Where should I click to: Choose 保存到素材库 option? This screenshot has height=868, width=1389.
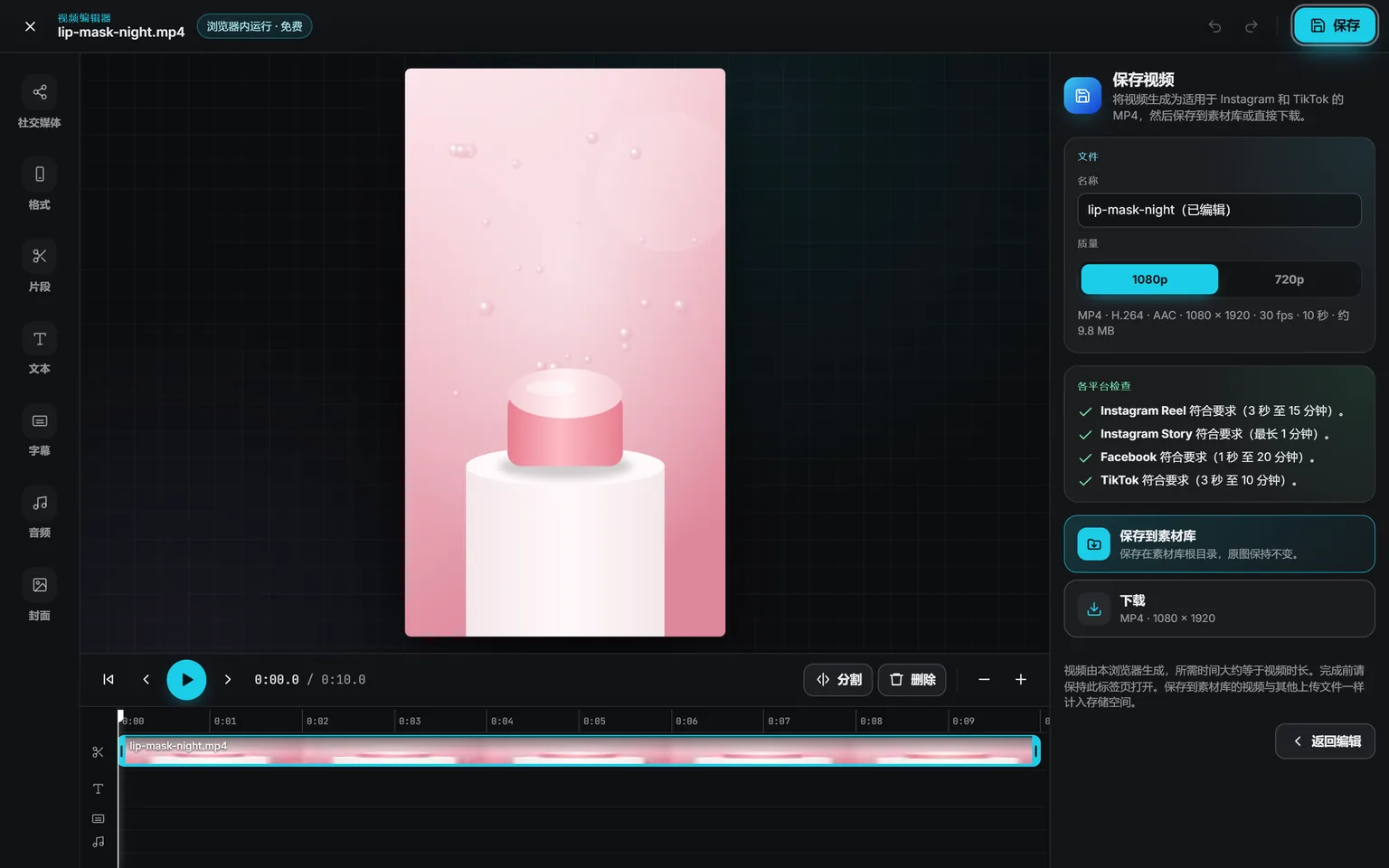tap(1219, 544)
